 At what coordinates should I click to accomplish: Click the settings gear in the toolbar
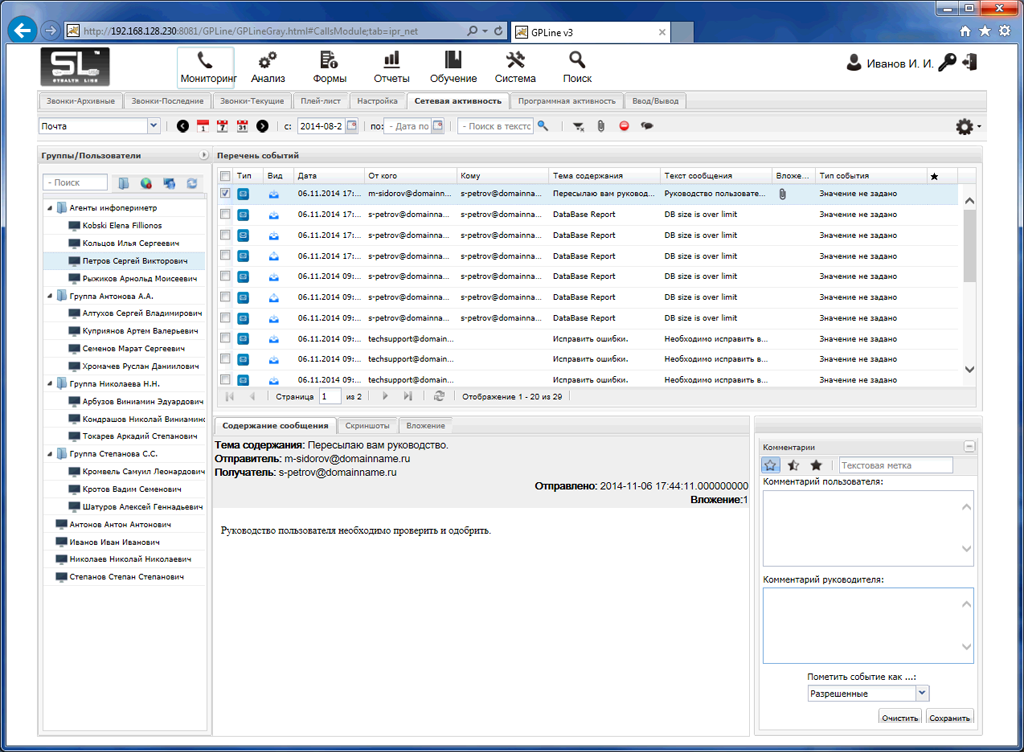click(x=964, y=127)
